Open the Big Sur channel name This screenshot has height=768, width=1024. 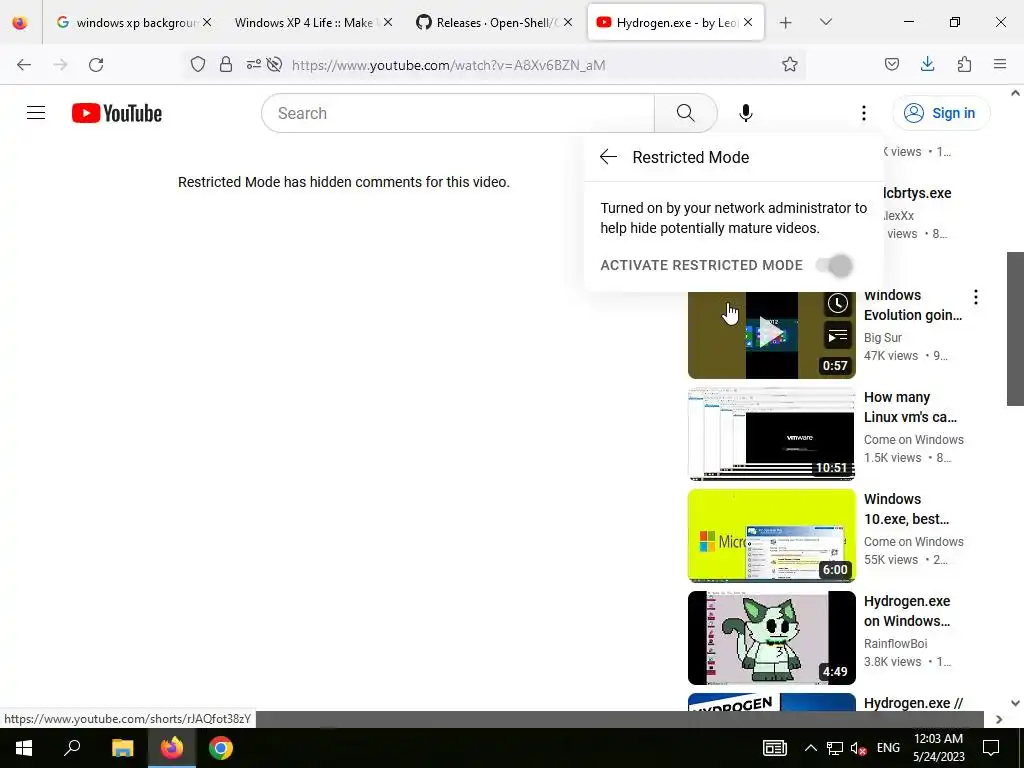[x=883, y=338]
